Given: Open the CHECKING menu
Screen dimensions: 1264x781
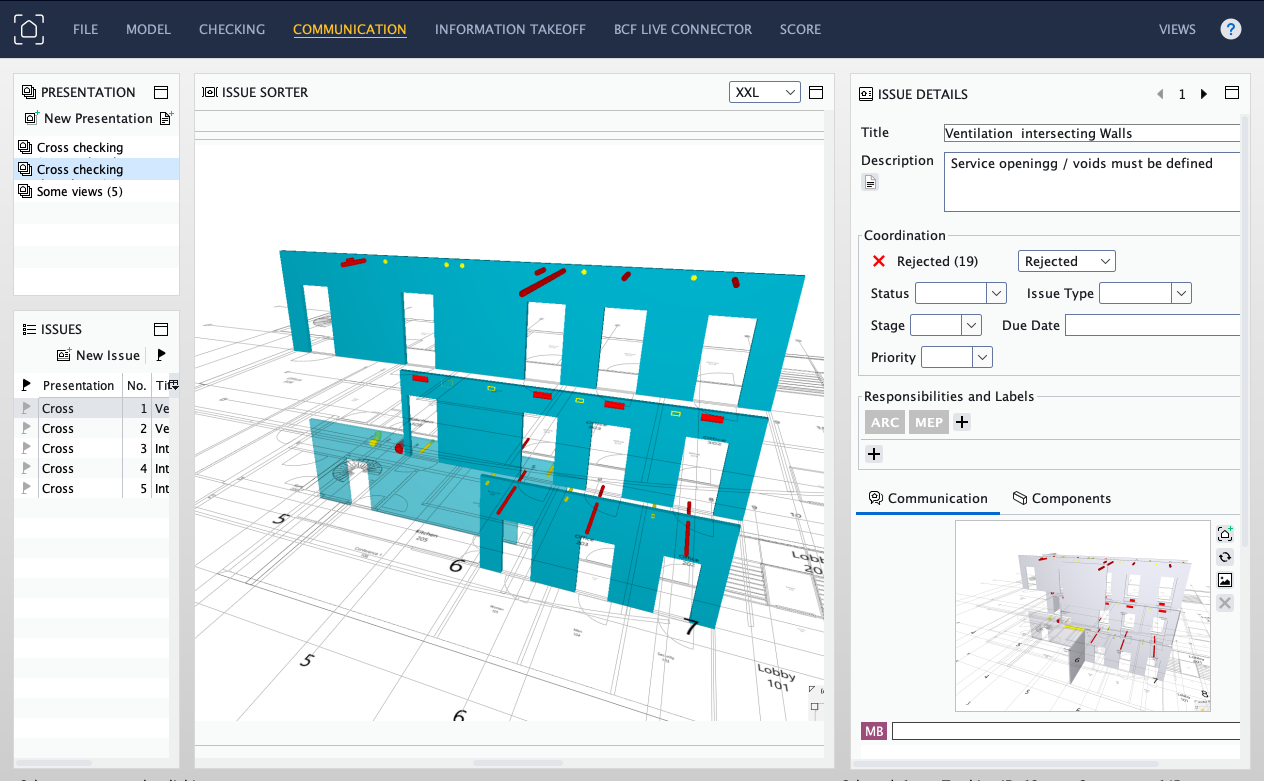Looking at the screenshot, I should [x=231, y=29].
